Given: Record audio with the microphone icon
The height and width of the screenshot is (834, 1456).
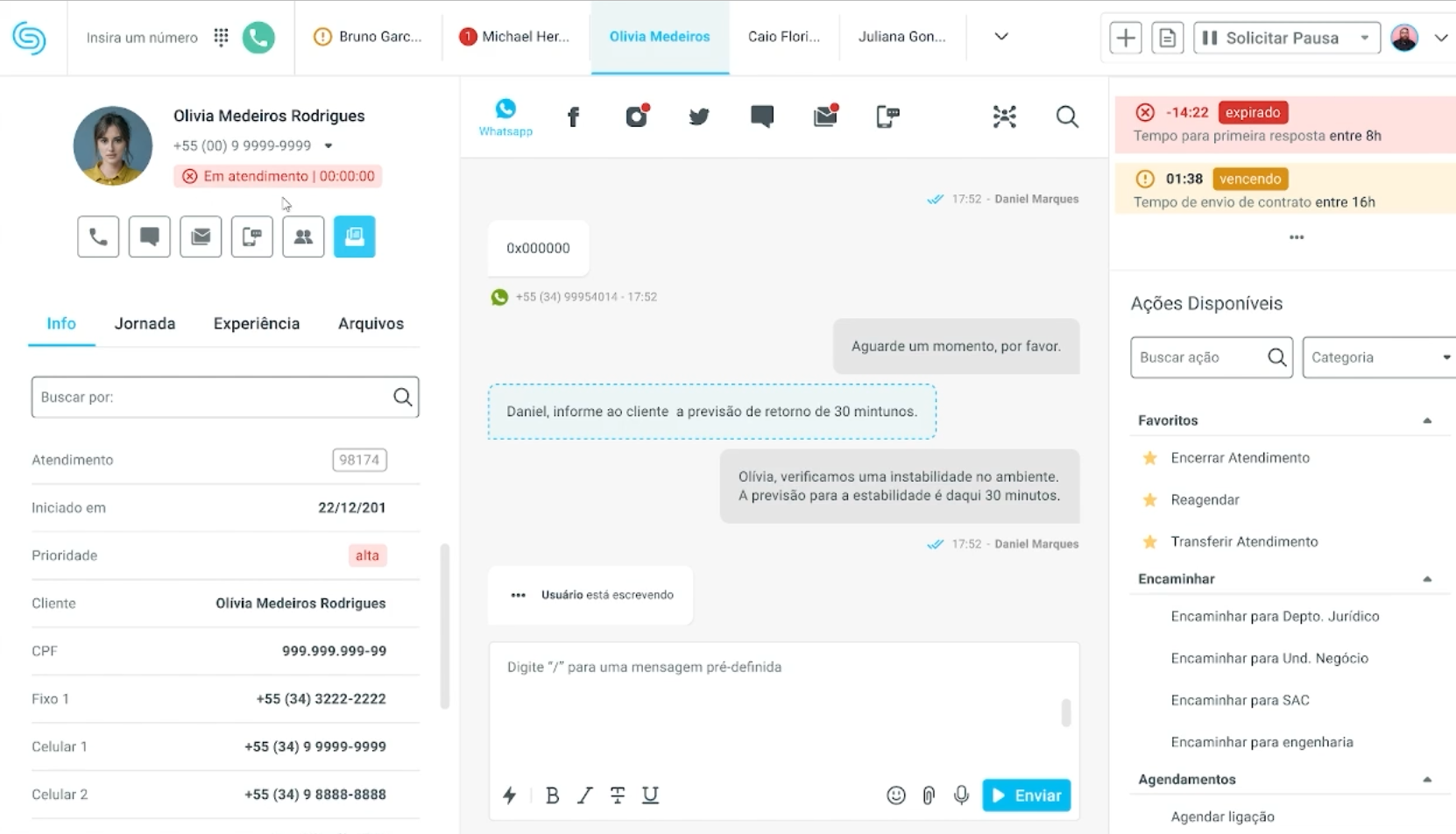Looking at the screenshot, I should tap(961, 795).
